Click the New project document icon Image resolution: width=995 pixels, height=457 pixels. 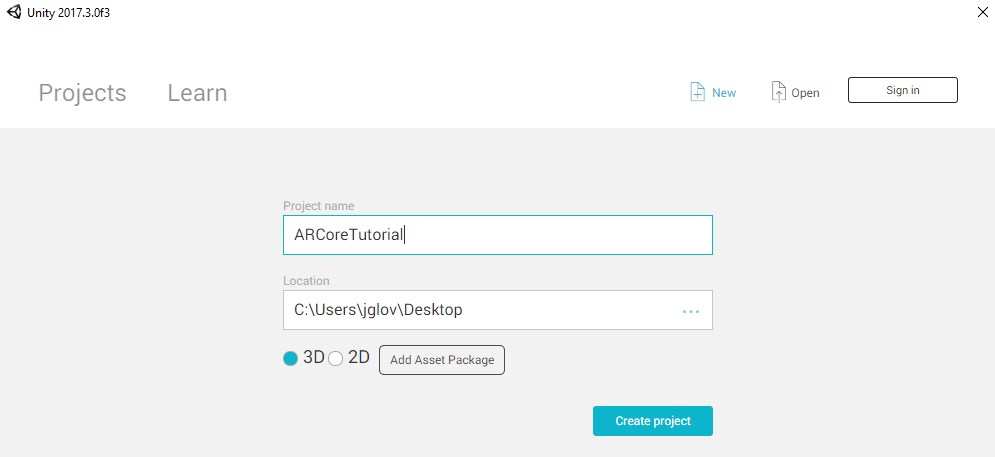click(x=697, y=92)
